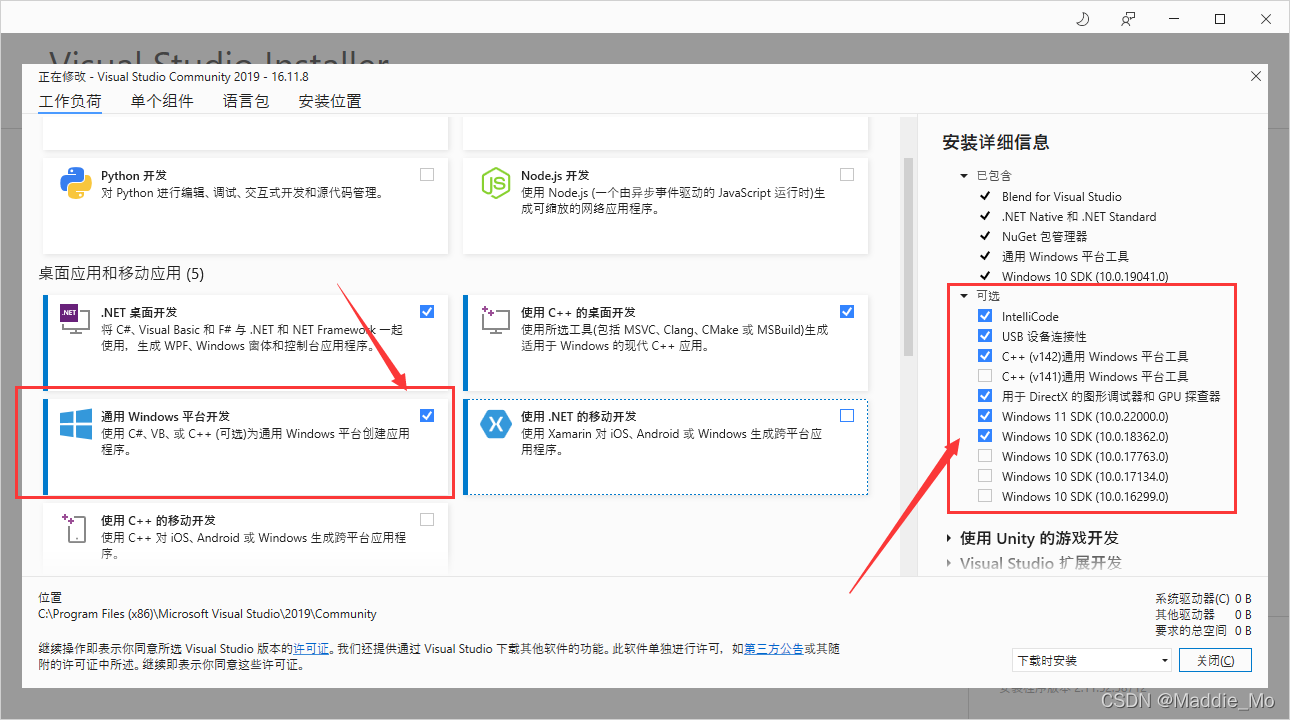Select the Blend for Visual Studio item

[1061, 197]
